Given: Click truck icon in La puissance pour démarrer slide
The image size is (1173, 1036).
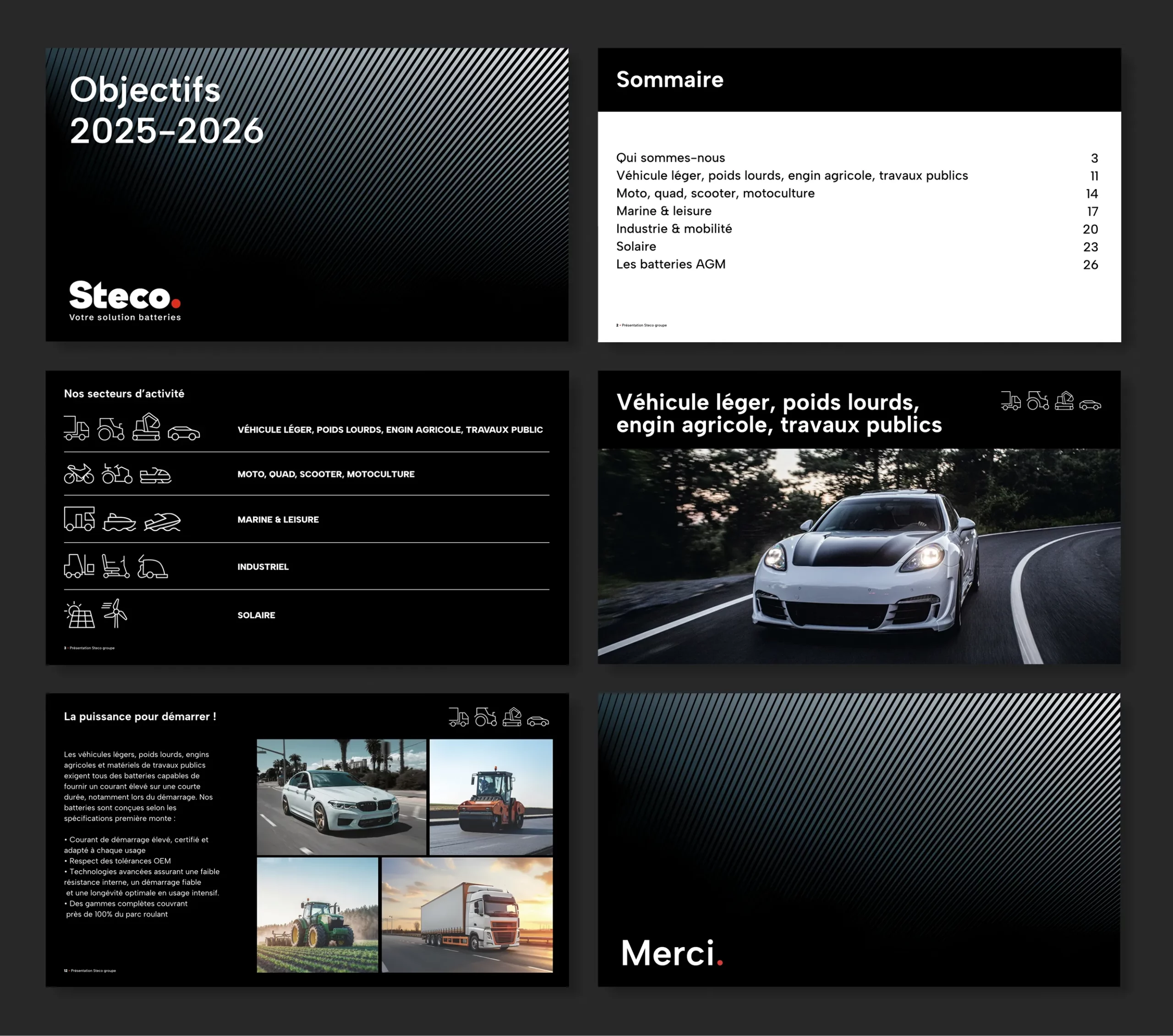Looking at the screenshot, I should coord(459,717).
